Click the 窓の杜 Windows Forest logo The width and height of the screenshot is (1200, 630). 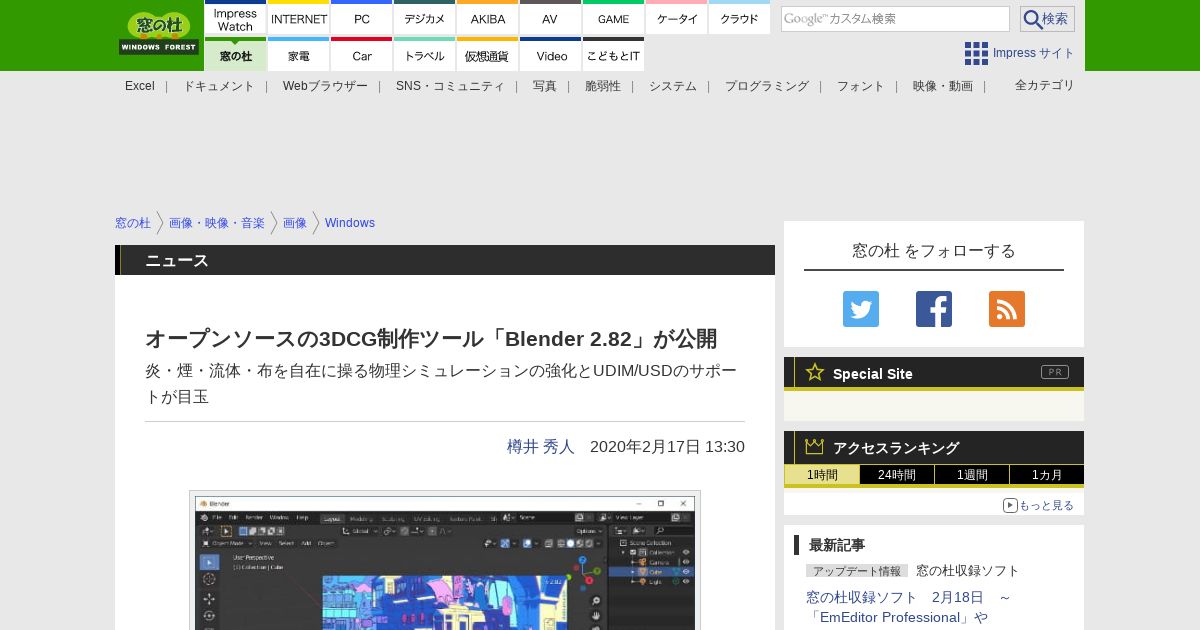[159, 33]
